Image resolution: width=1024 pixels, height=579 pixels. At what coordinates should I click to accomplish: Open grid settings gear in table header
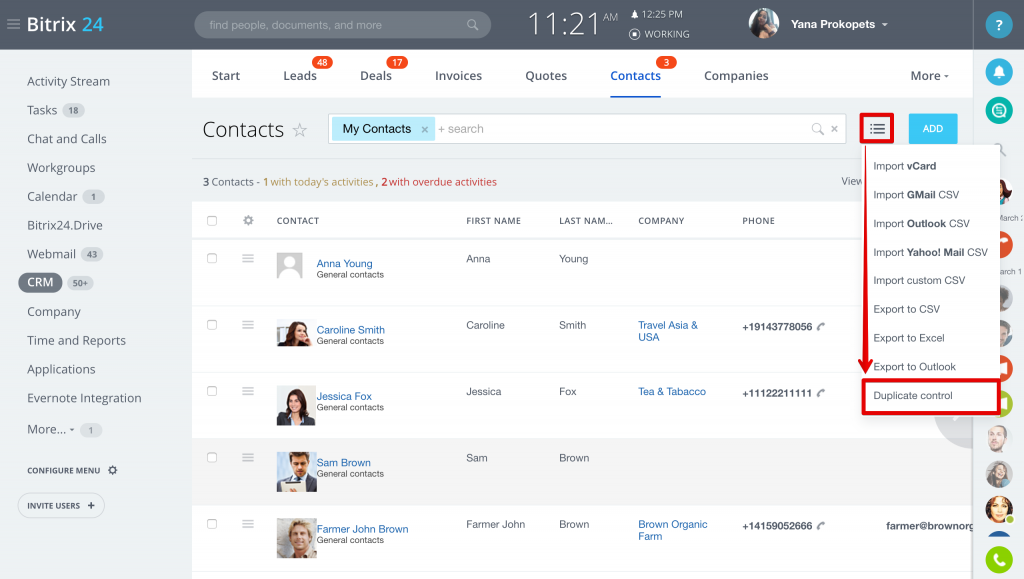point(248,221)
